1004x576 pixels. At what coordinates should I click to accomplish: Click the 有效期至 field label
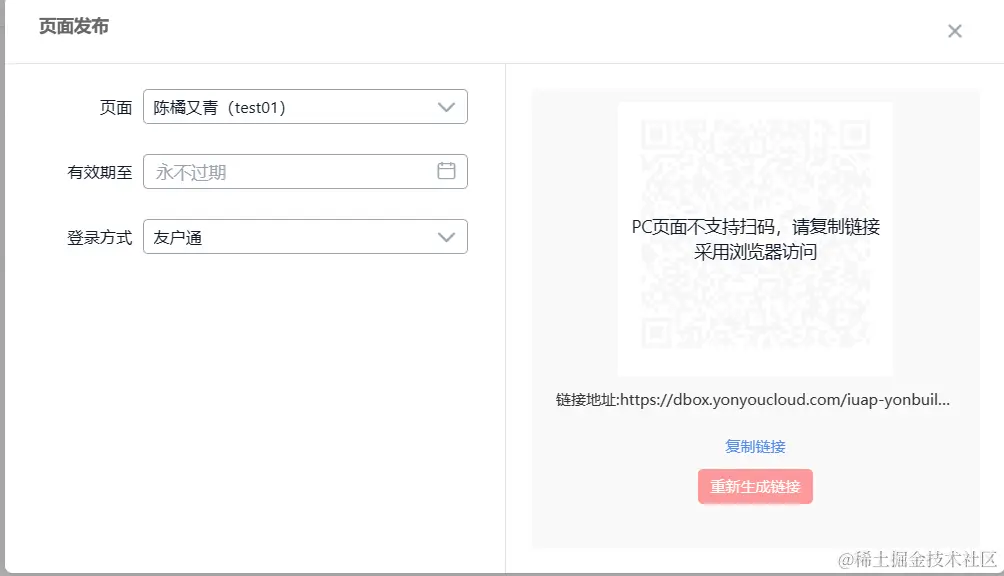pos(100,172)
